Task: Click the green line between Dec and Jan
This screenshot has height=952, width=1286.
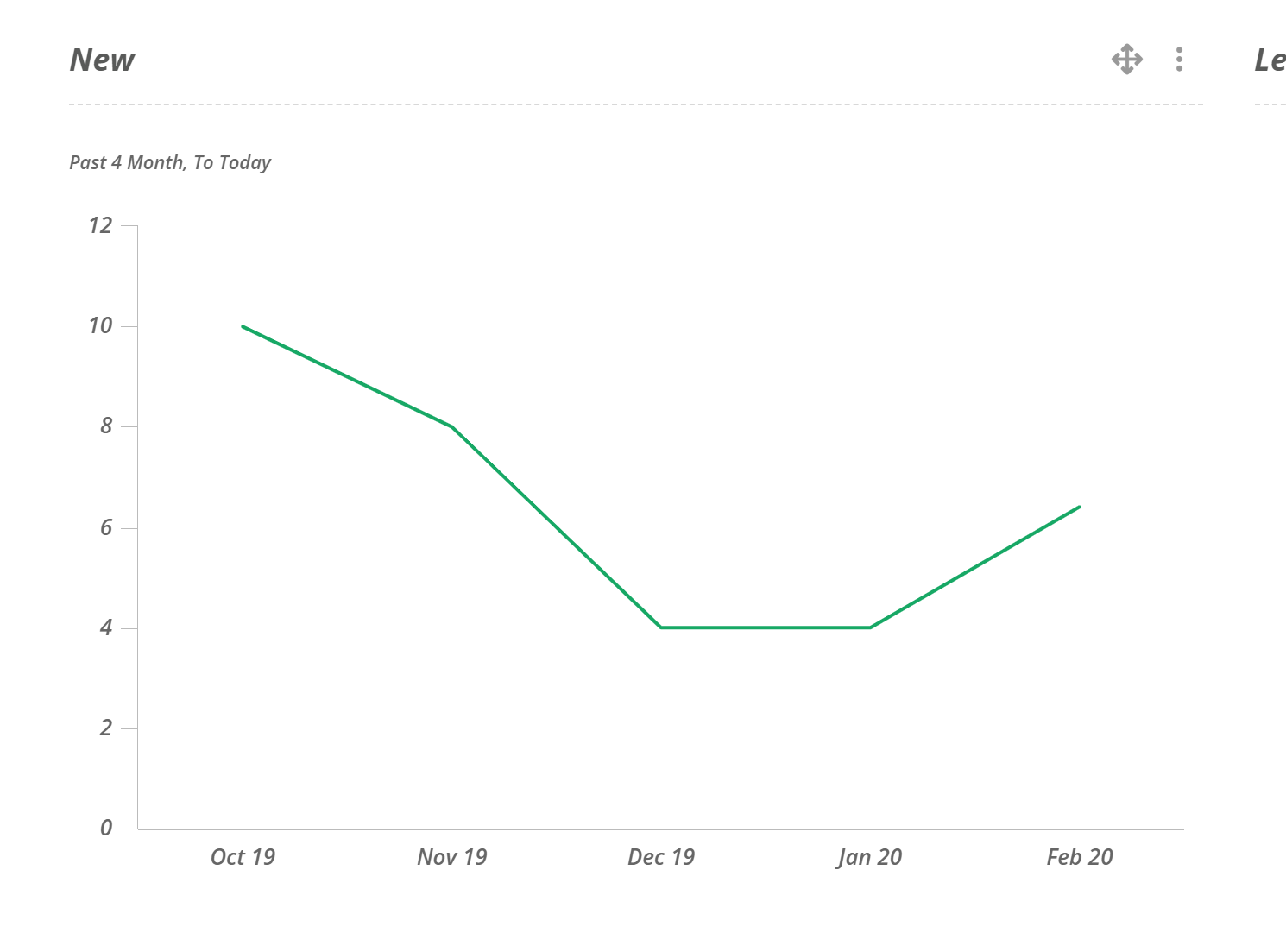Action: click(766, 627)
